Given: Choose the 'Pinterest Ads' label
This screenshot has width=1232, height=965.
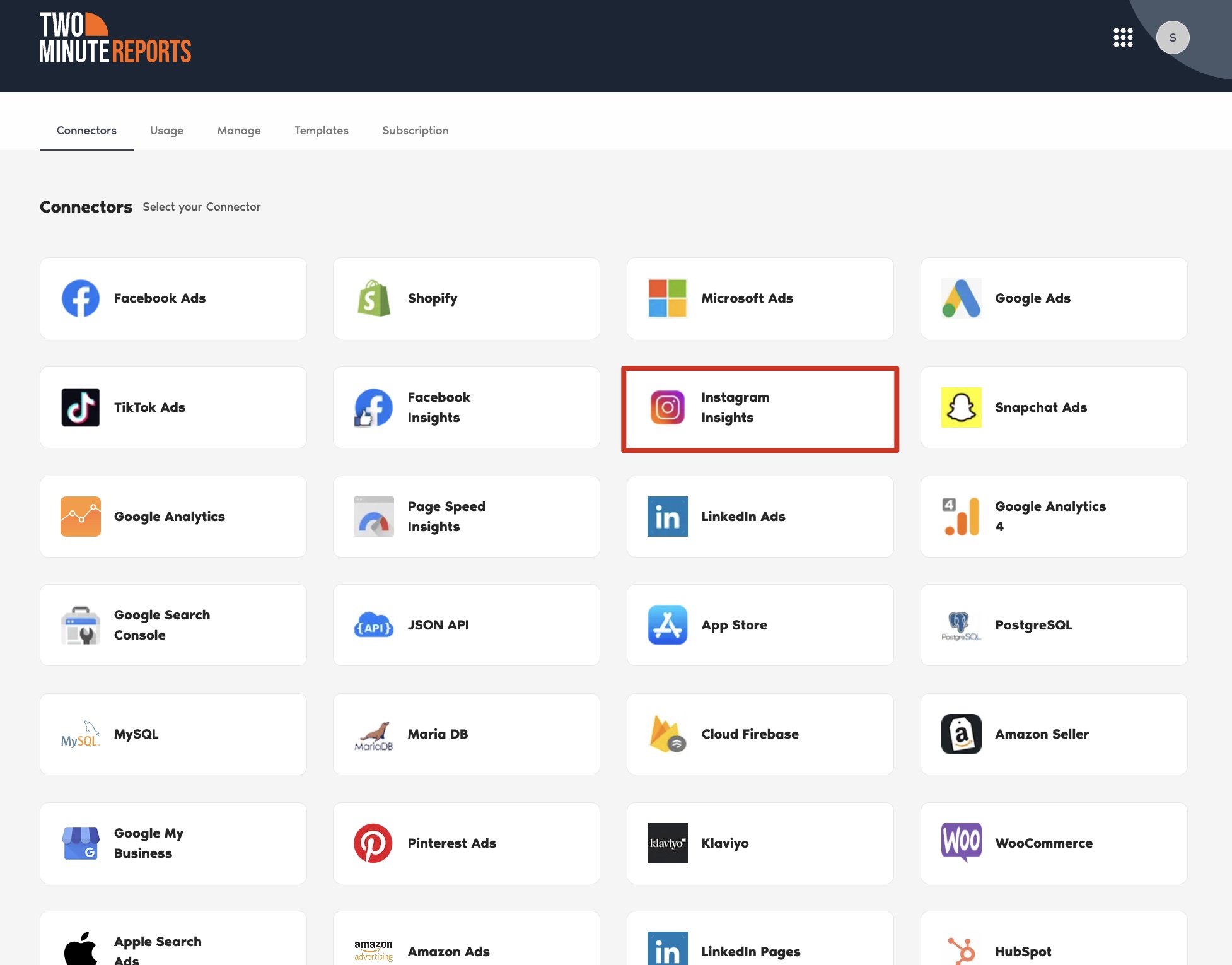Looking at the screenshot, I should [x=452, y=843].
